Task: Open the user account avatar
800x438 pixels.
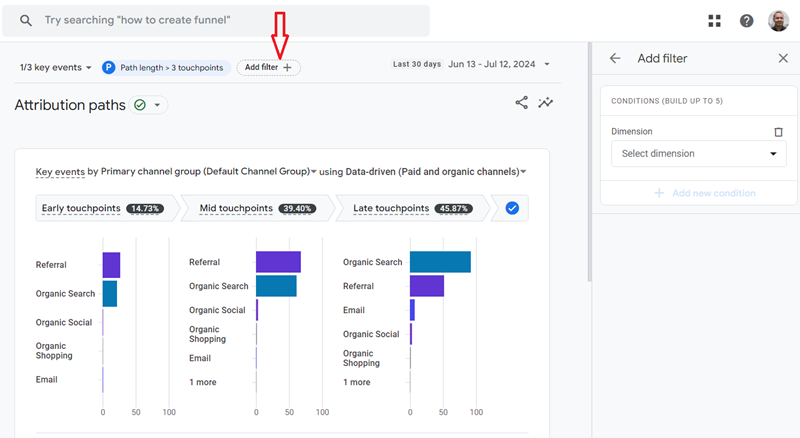Action: 778,20
